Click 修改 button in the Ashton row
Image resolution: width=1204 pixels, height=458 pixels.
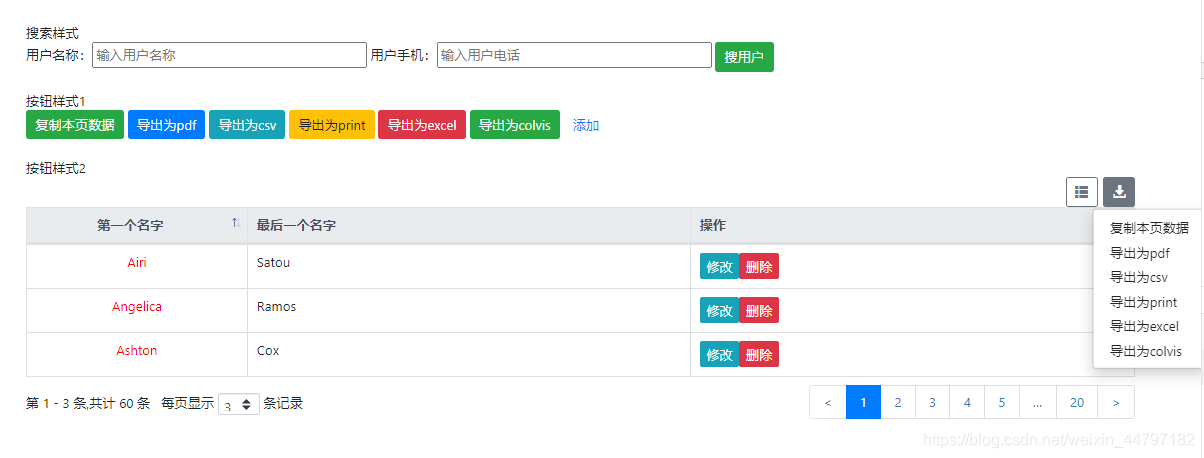point(720,354)
